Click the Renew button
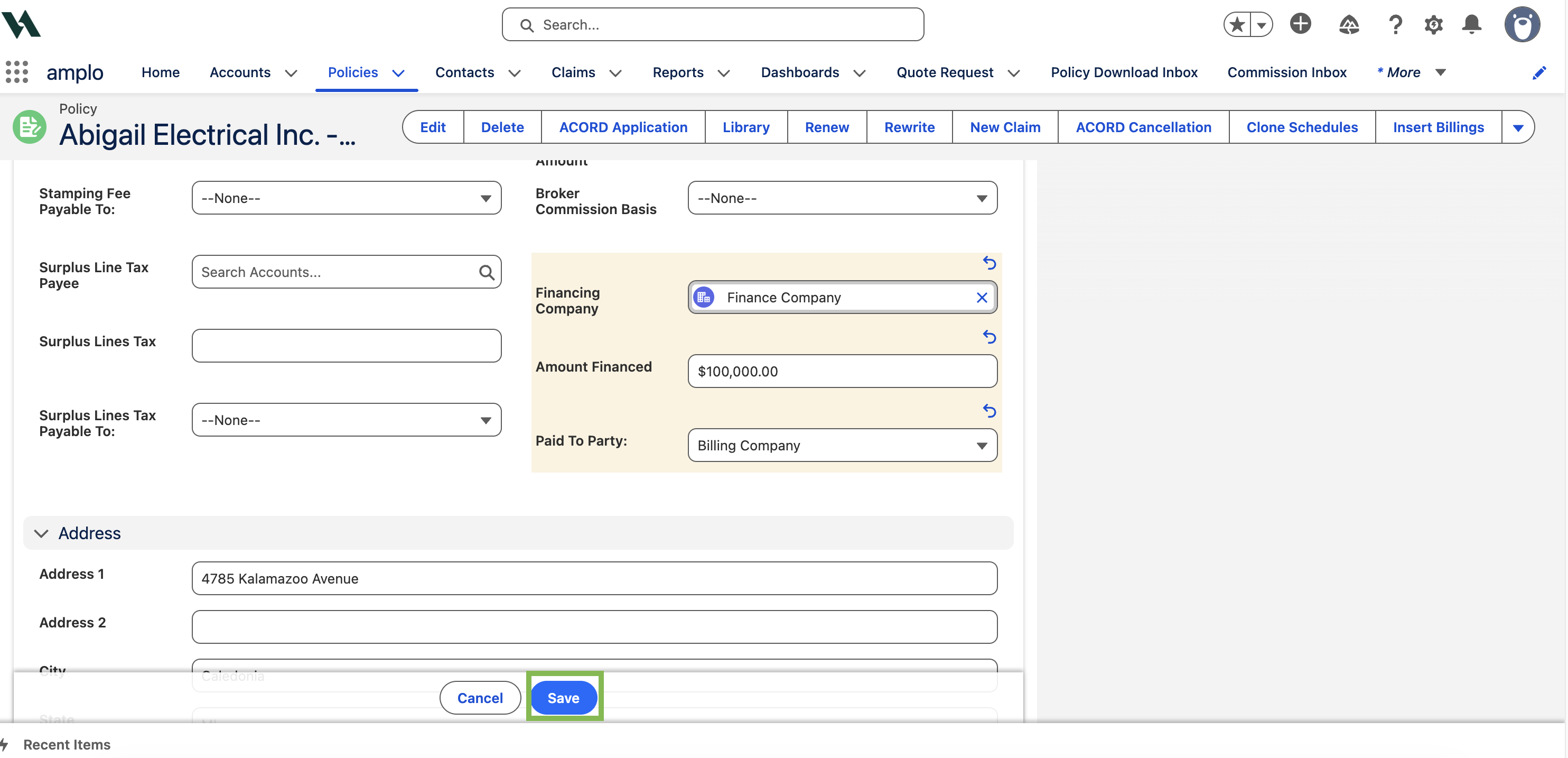1568x758 pixels. 827,127
